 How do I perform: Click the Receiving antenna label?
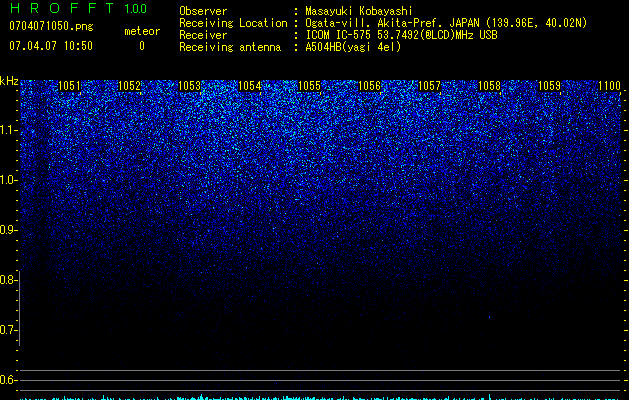coord(230,47)
